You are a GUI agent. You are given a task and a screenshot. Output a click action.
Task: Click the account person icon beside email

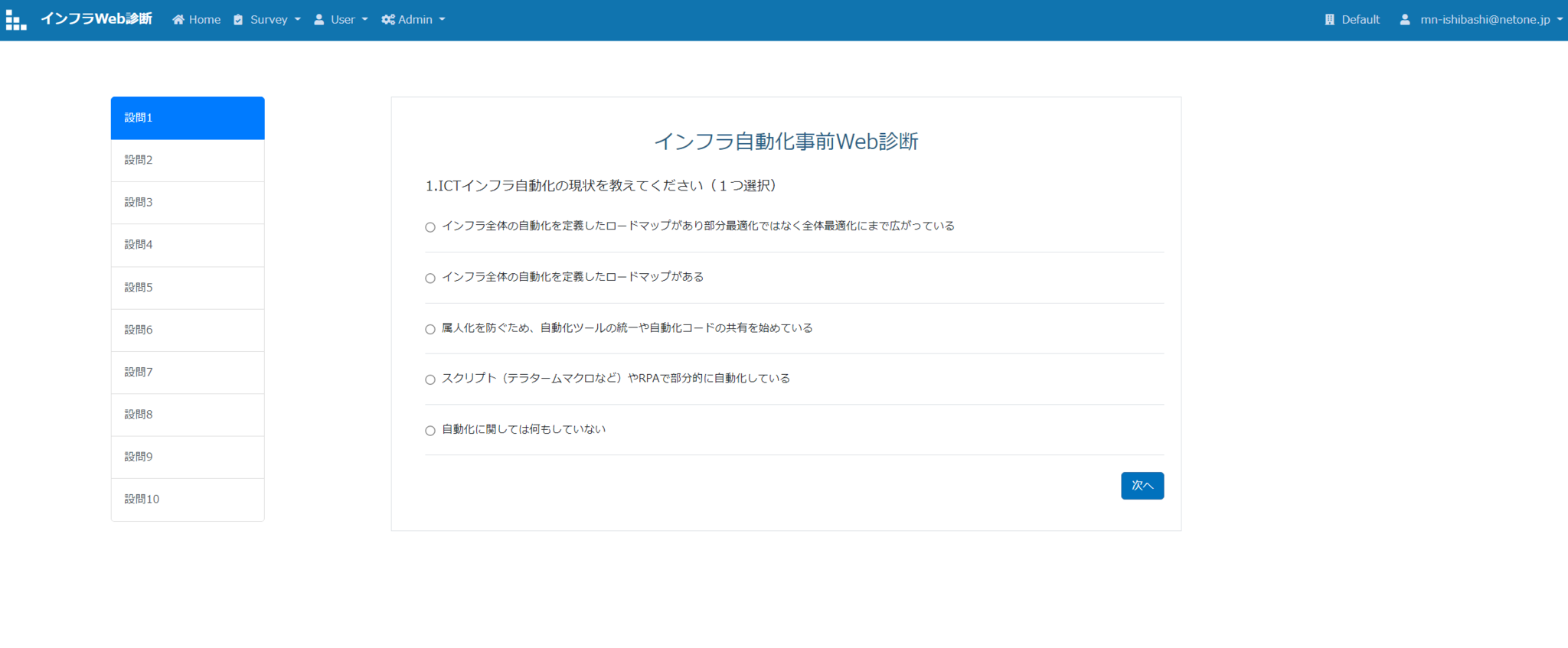[x=1405, y=20]
